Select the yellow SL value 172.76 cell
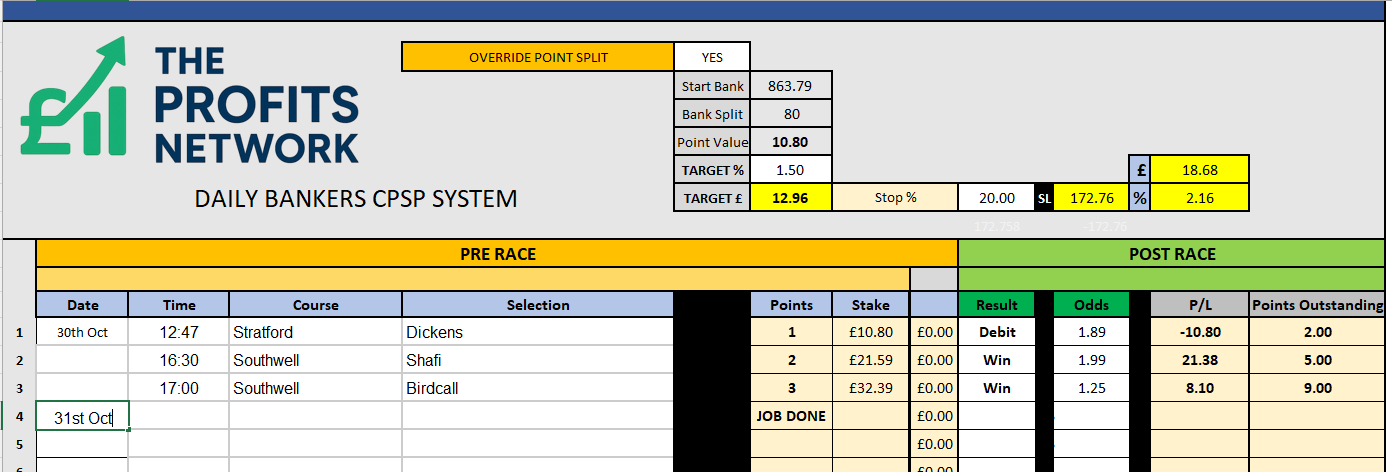 point(1091,198)
